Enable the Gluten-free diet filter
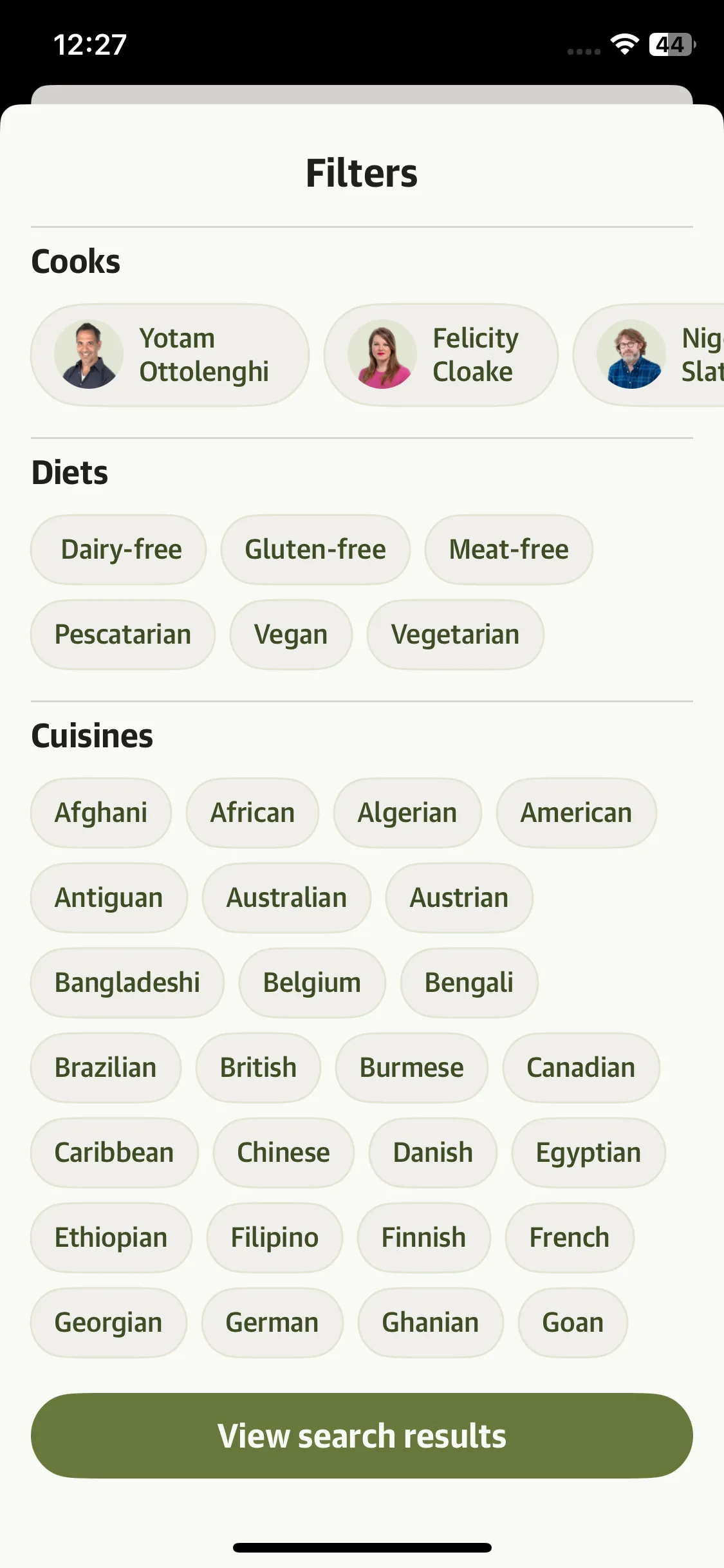Screen dimensions: 724x1568 point(315,550)
